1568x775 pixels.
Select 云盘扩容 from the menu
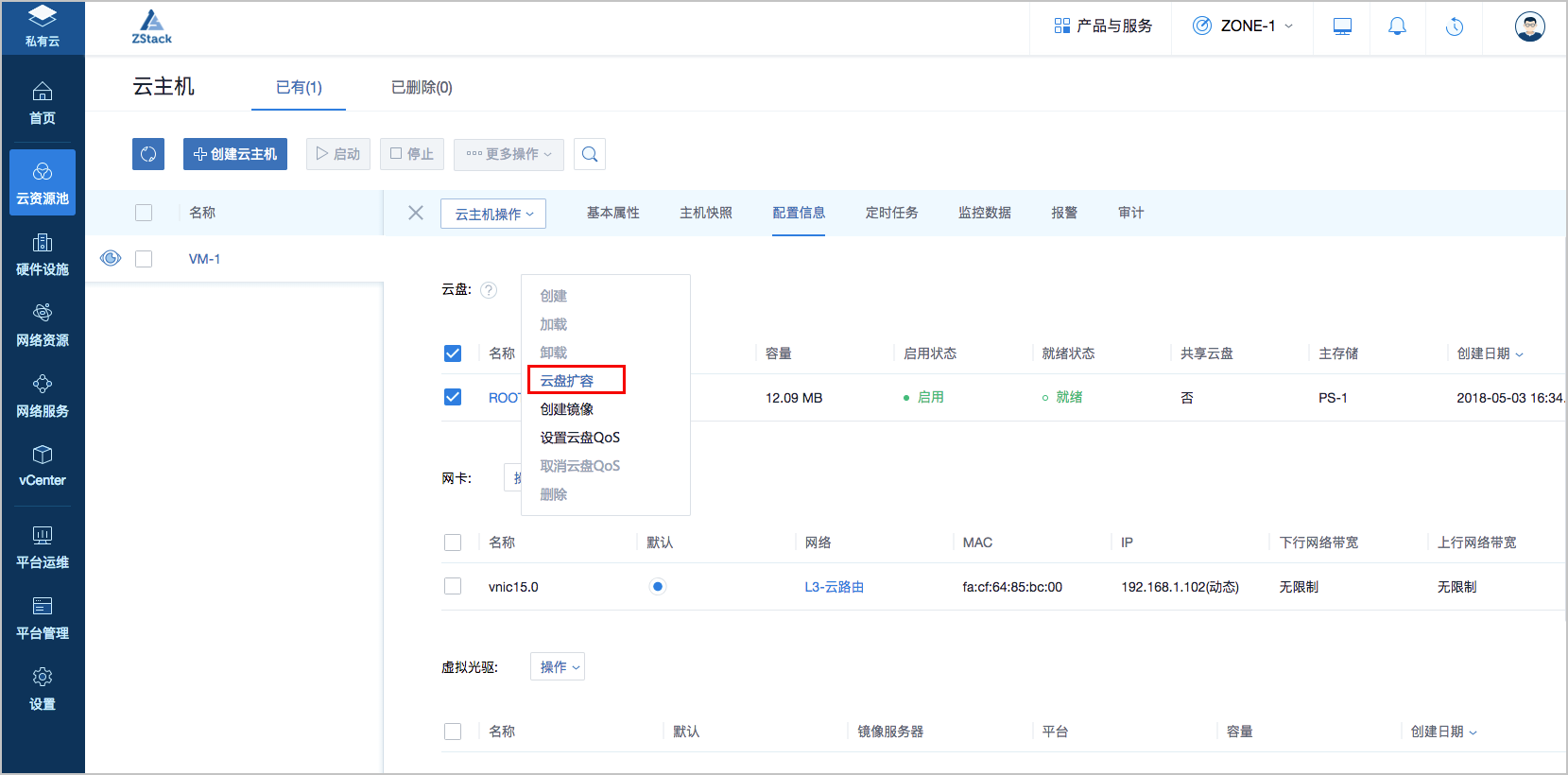[x=567, y=381]
